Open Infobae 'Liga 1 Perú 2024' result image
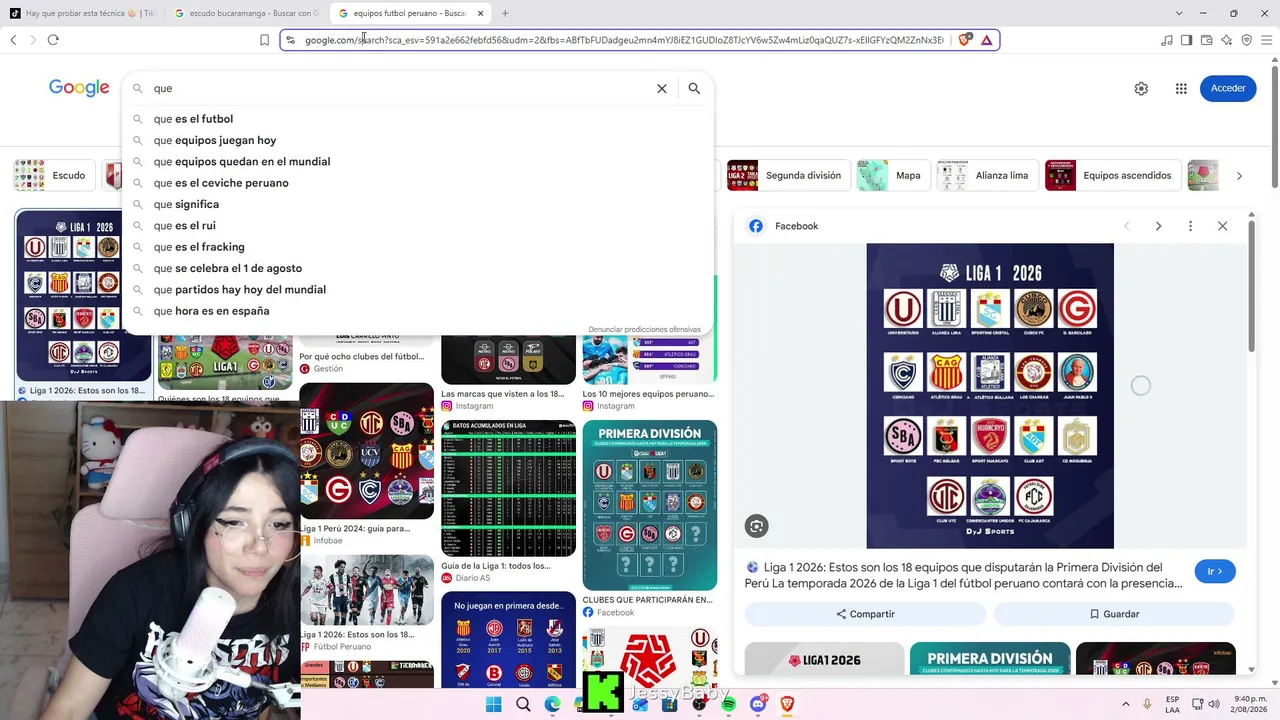Image resolution: width=1280 pixels, height=720 pixels. coord(367,451)
